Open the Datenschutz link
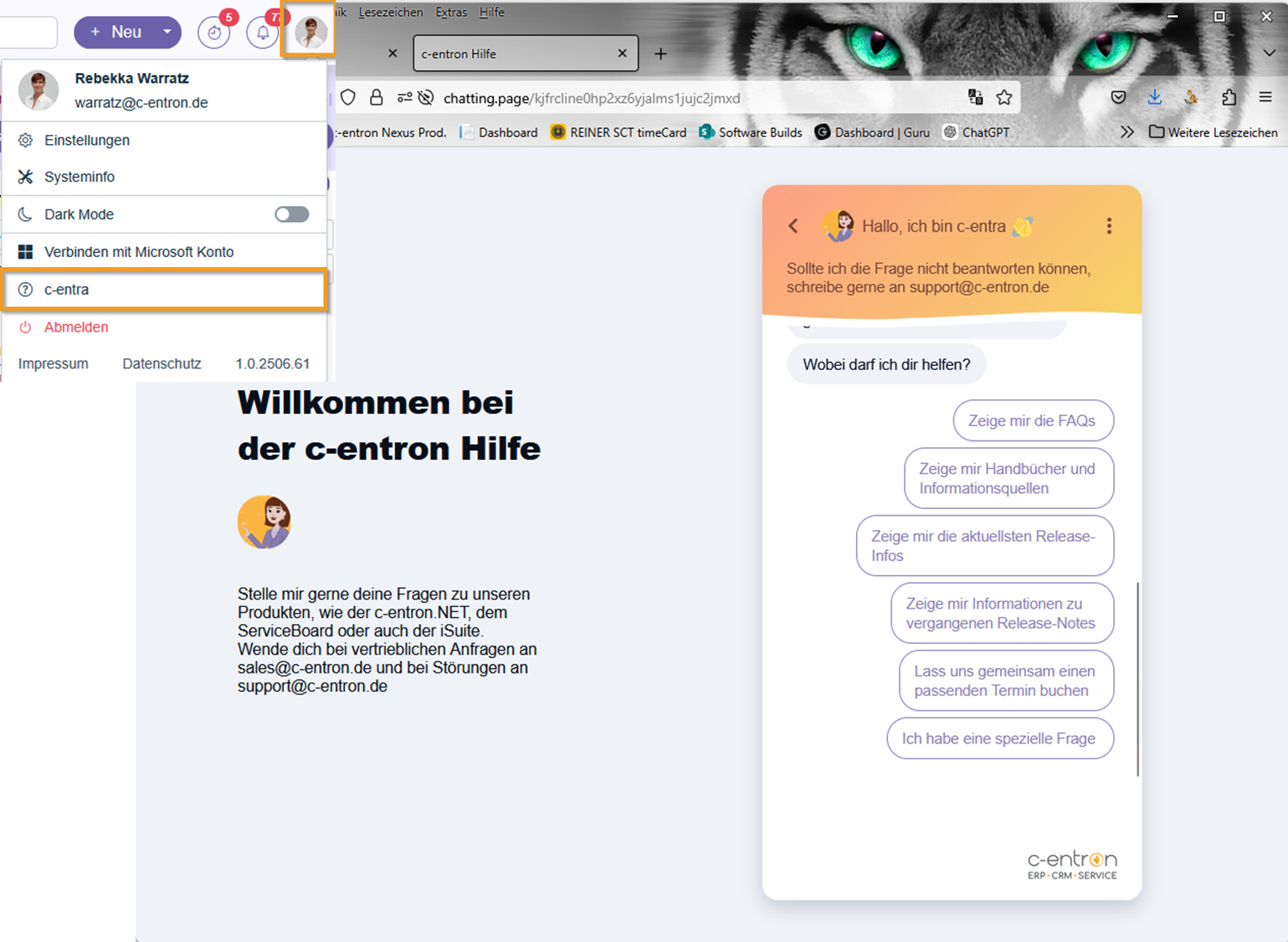1288x942 pixels. point(162,363)
